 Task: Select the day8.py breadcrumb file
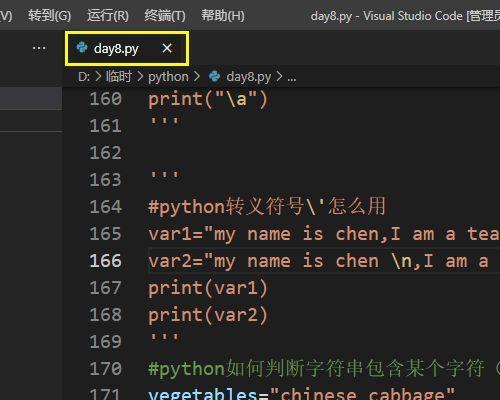coord(249,77)
